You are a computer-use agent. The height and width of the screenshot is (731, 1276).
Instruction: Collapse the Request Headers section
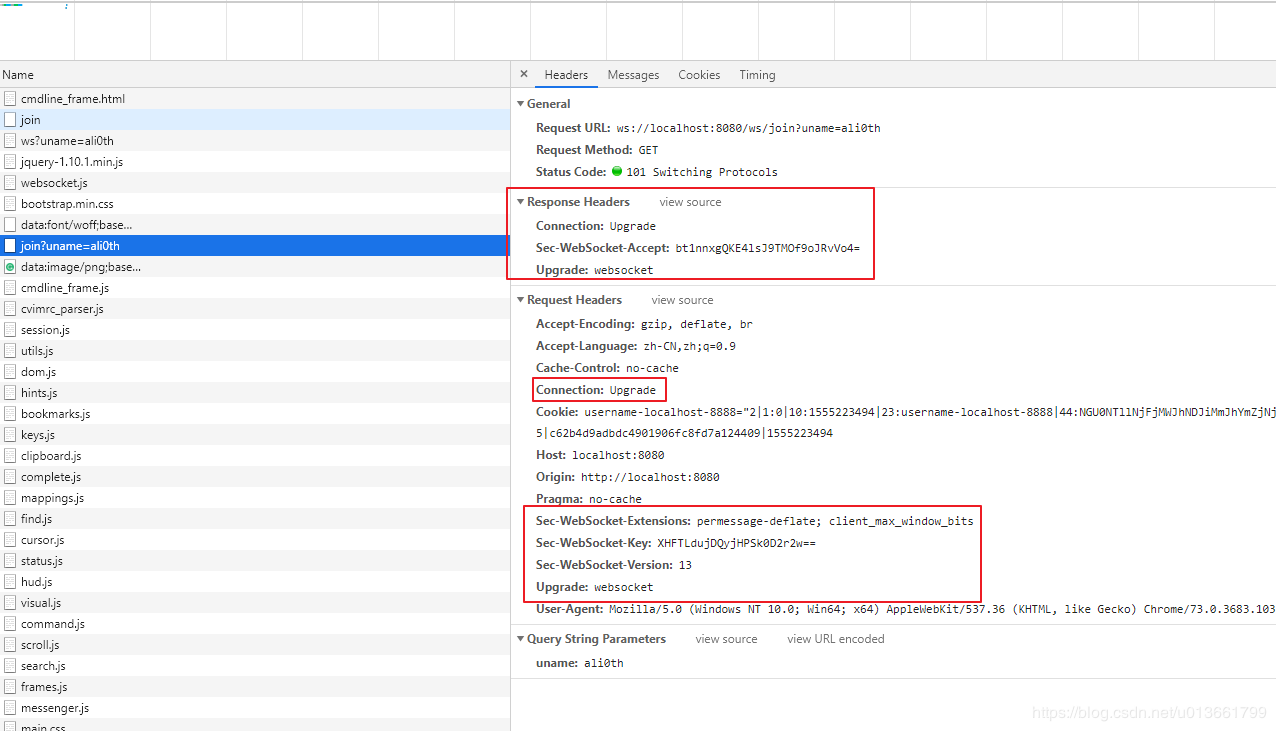click(520, 300)
